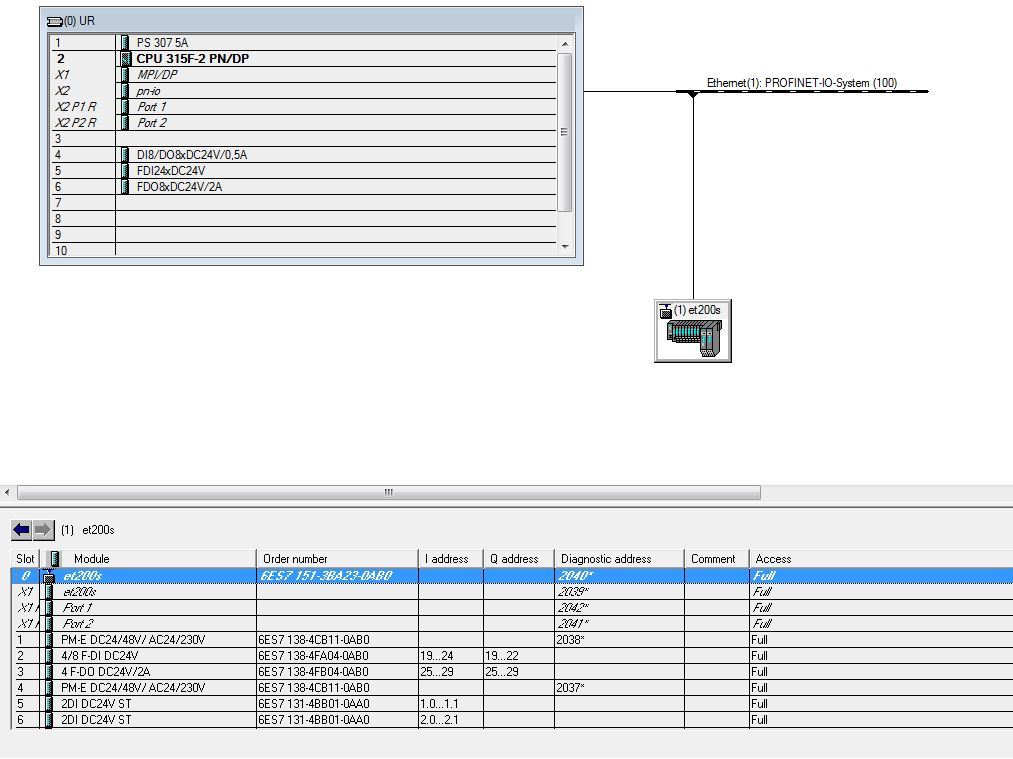Click module icon of 4/8 F-DI DC24V

[x=48, y=656]
